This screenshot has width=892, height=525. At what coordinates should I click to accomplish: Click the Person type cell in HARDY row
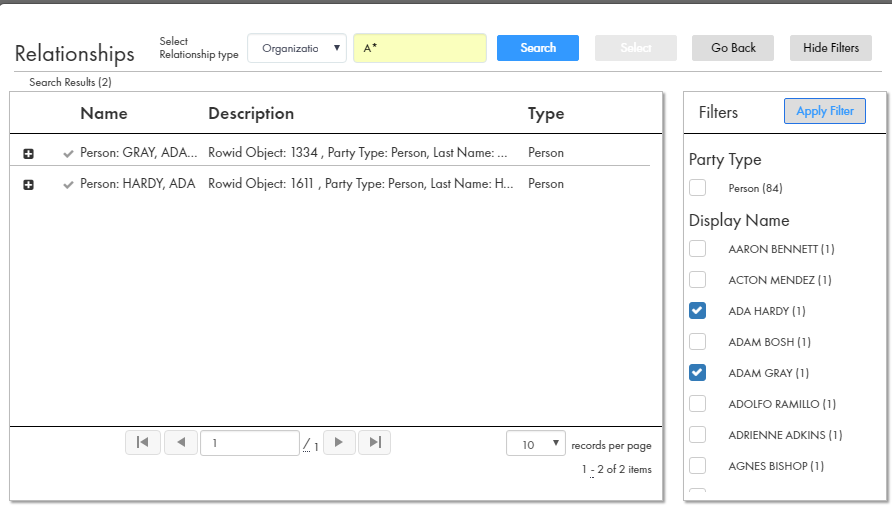(x=546, y=184)
